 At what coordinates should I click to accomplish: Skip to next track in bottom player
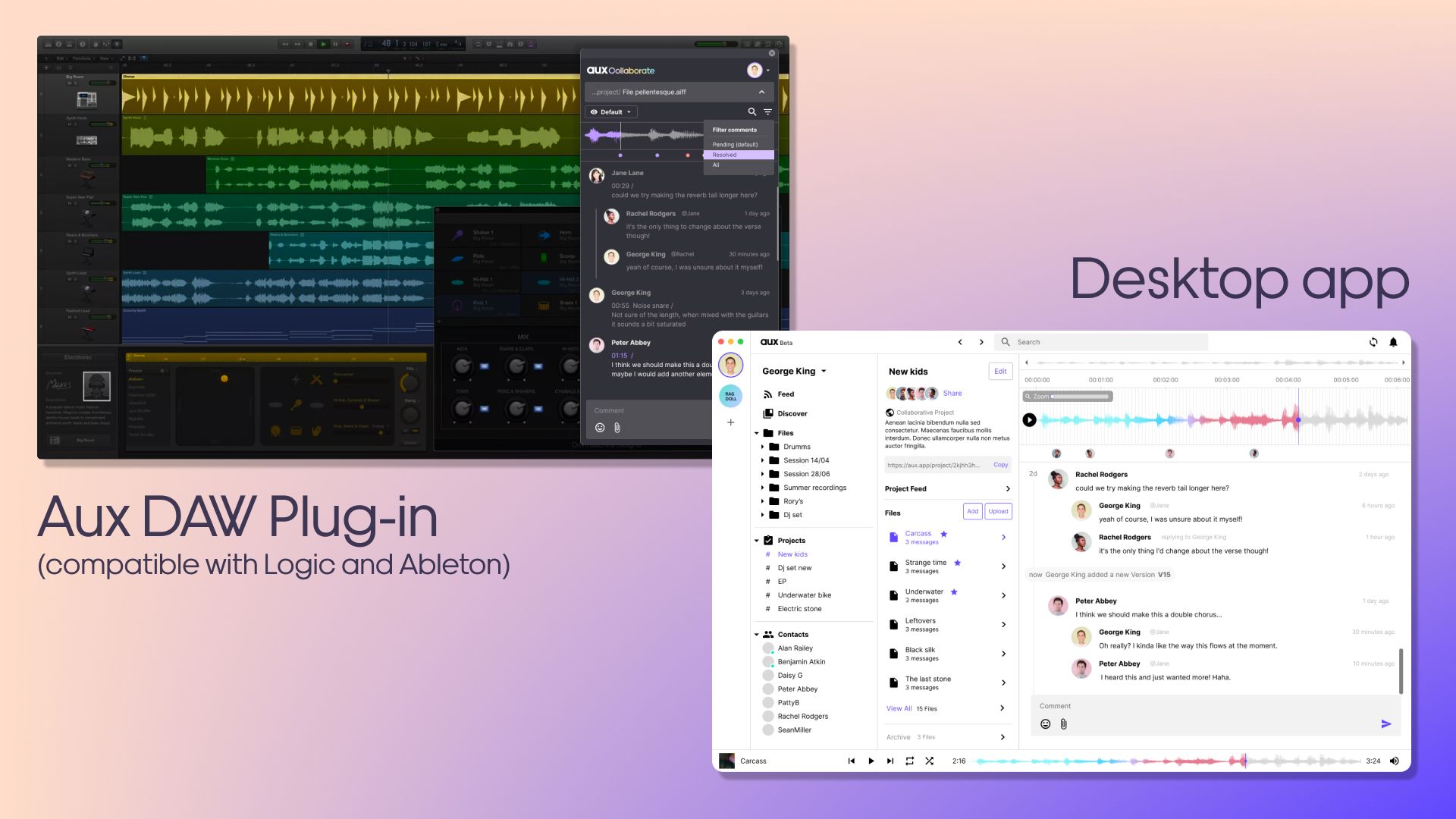tap(890, 761)
